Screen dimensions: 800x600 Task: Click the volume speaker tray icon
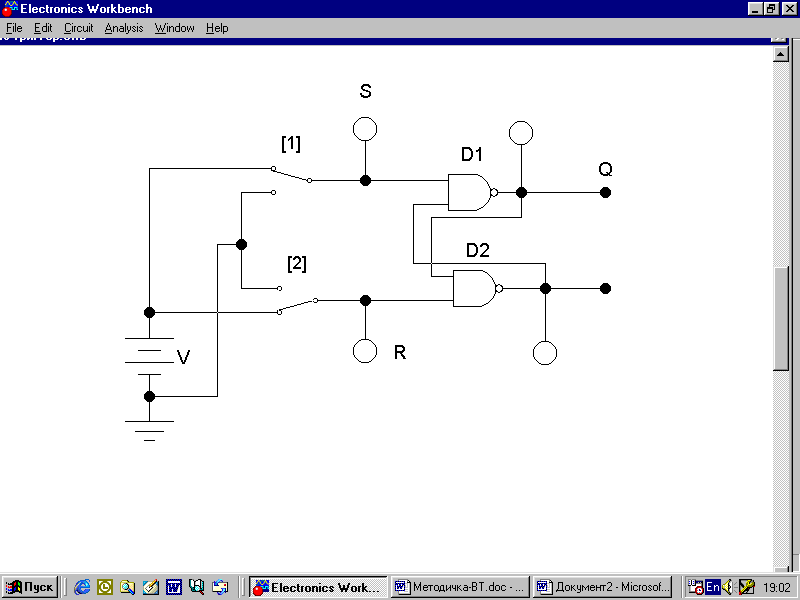pos(728,587)
